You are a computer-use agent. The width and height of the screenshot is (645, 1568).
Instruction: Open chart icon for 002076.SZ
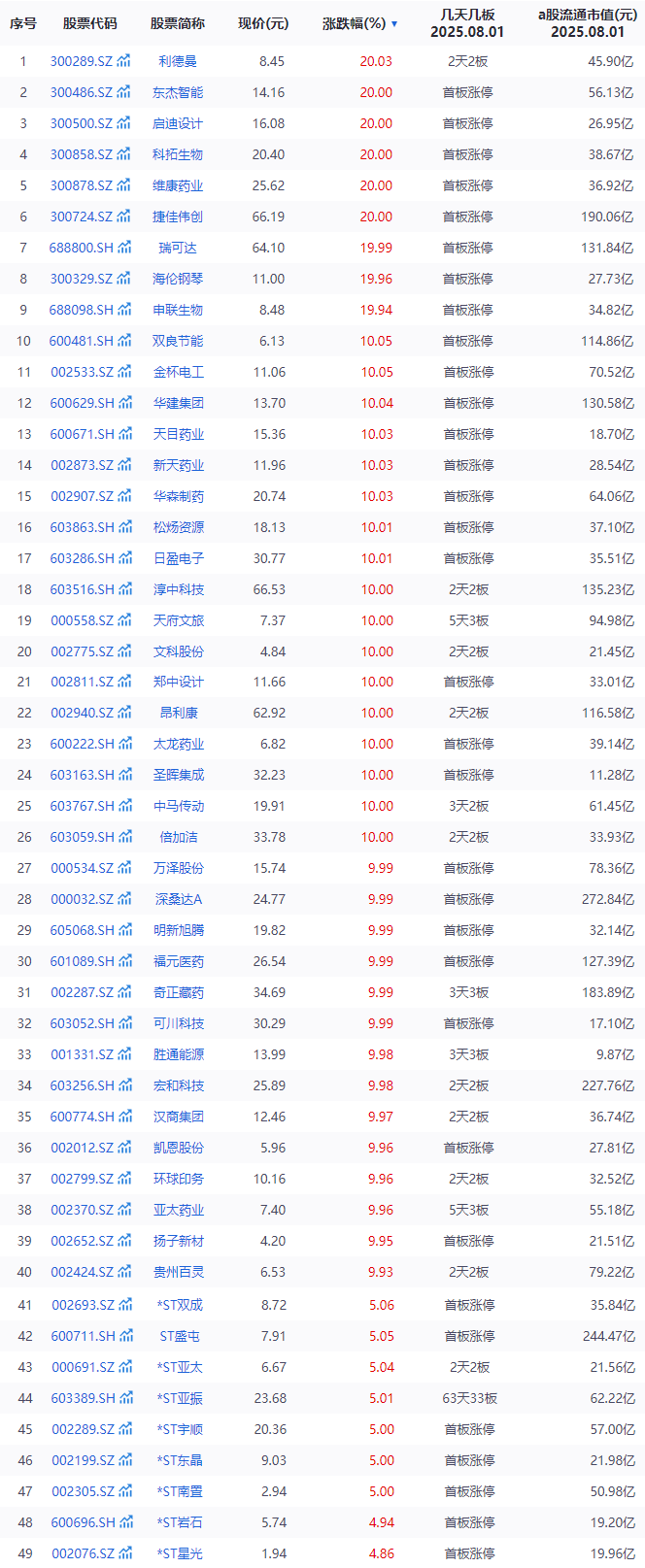click(124, 1553)
